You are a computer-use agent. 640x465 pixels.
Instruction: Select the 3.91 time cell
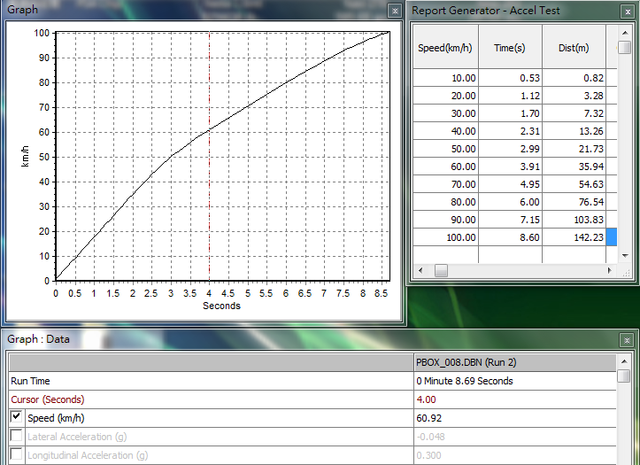tap(510, 166)
